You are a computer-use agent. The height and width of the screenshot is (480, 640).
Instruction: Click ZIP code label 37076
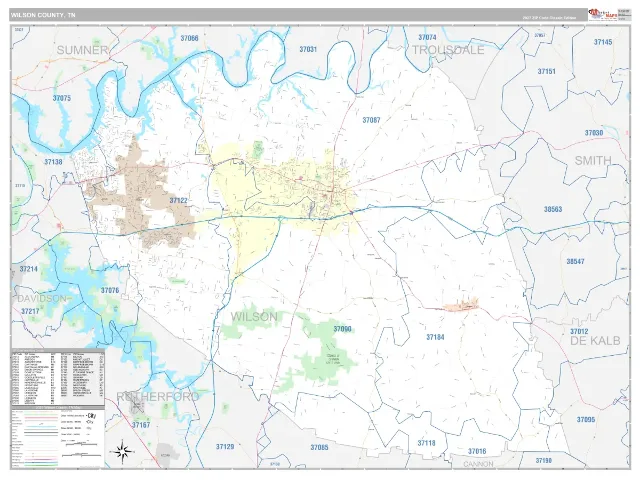point(110,290)
